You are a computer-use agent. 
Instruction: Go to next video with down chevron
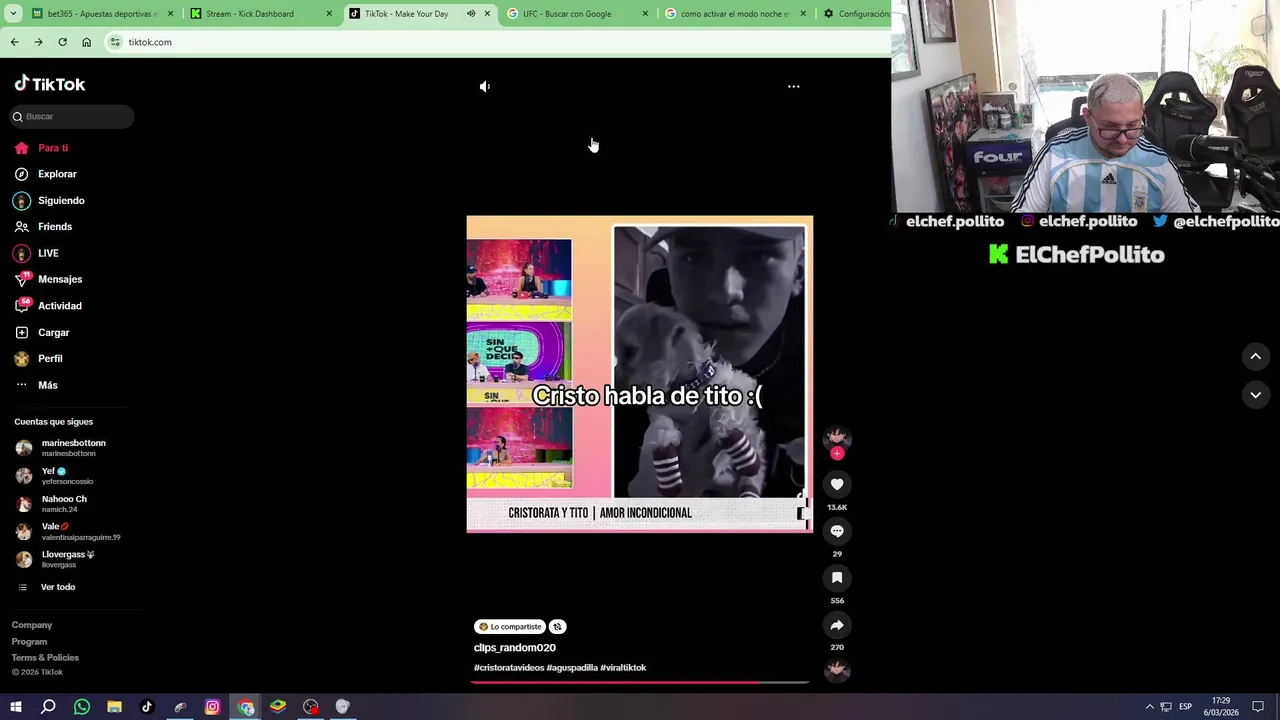(1255, 395)
